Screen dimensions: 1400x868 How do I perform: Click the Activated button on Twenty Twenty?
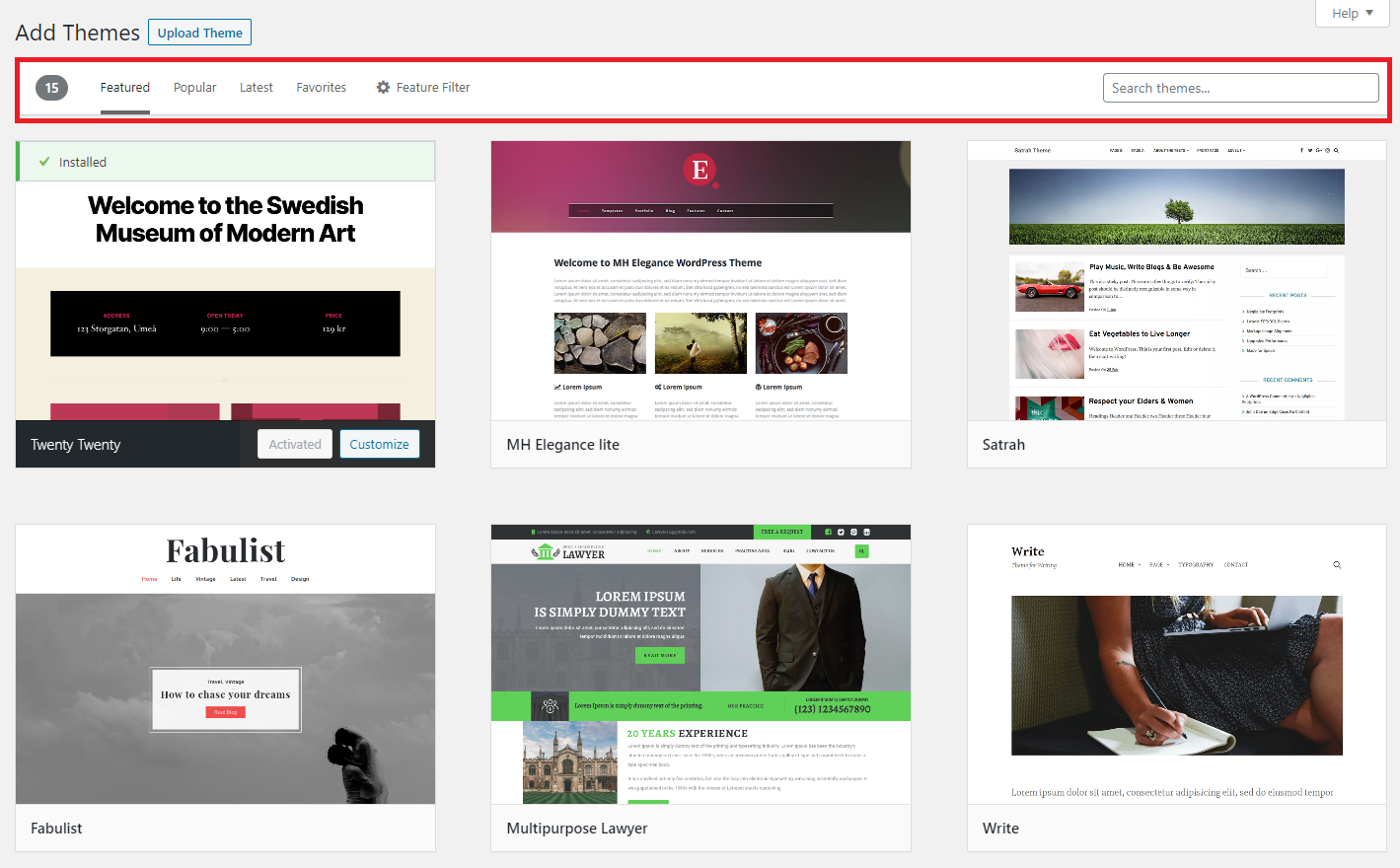coord(294,444)
